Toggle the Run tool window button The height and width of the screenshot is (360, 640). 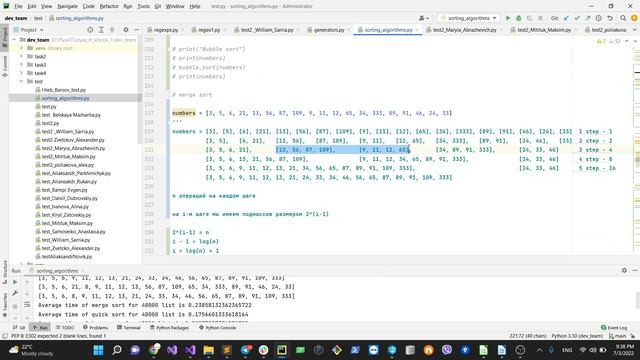(x=40, y=327)
